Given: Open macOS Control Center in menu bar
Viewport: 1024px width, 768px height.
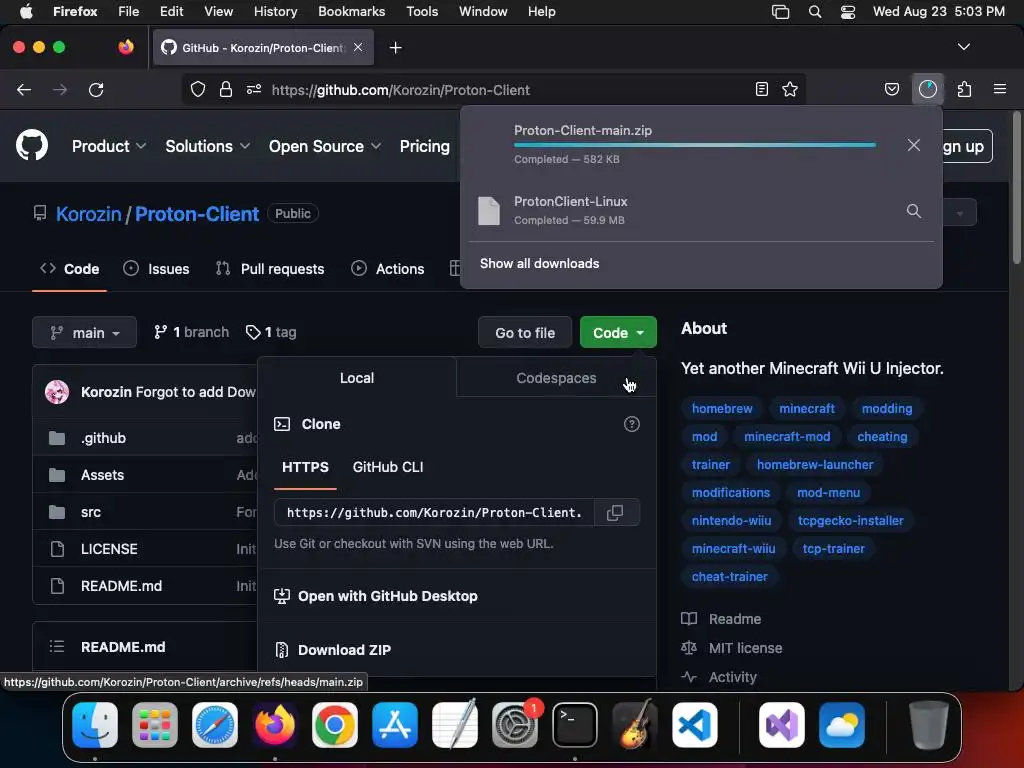Looking at the screenshot, I should (x=848, y=12).
